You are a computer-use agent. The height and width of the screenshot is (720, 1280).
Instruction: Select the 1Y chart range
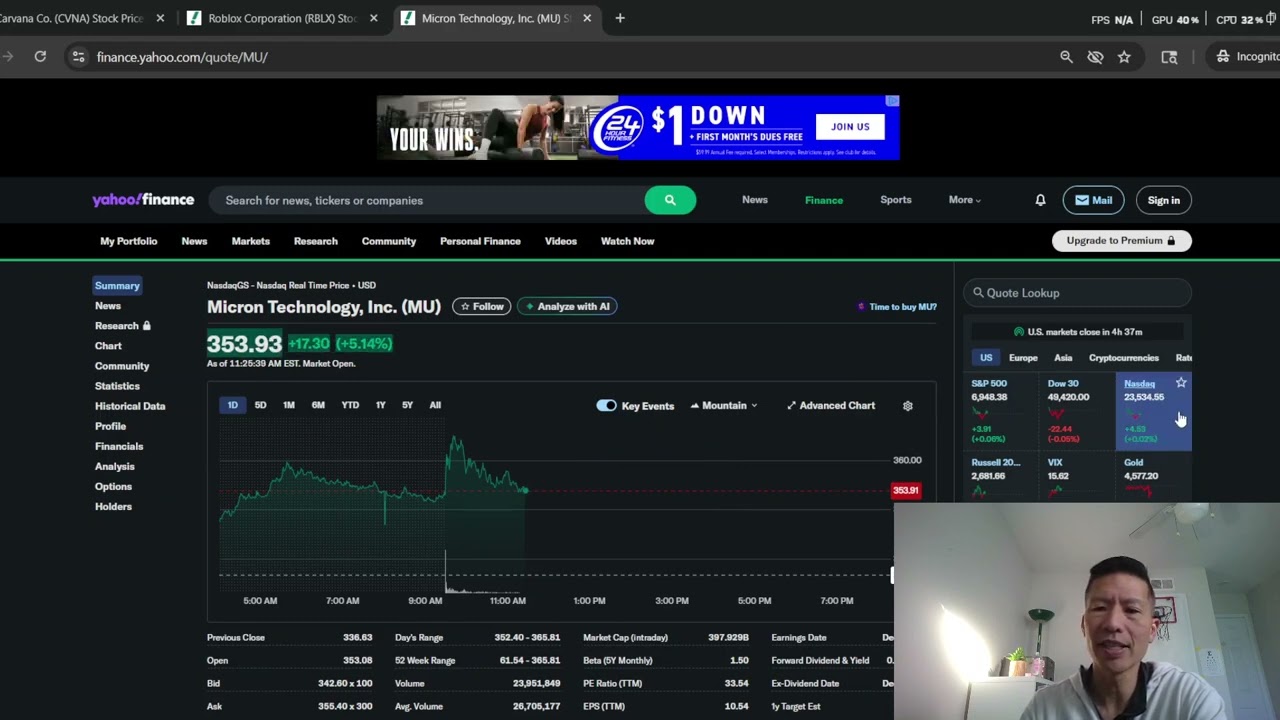tap(380, 405)
